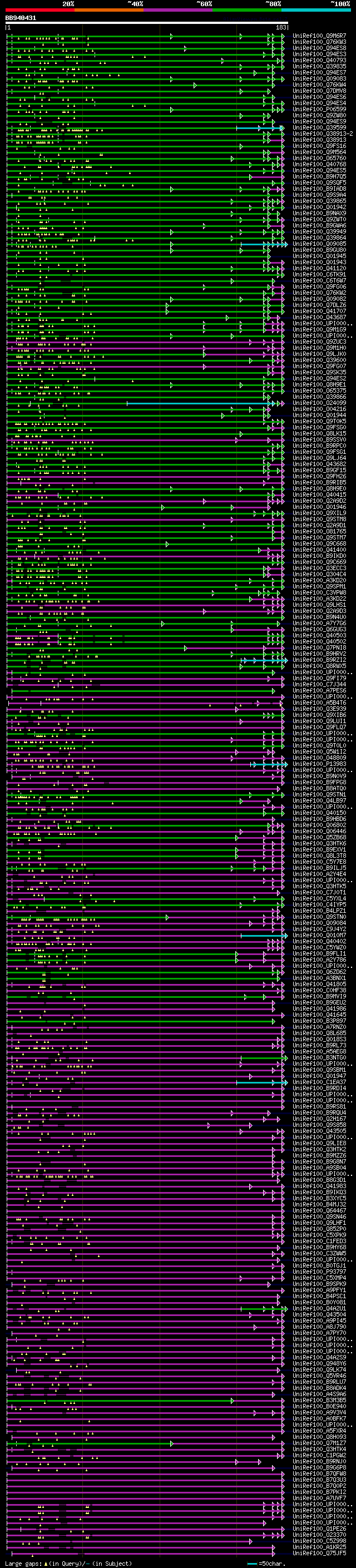The width and height of the screenshot is (356, 1568).
Task: Click the white query sequence bar
Action: [x=147, y=23]
